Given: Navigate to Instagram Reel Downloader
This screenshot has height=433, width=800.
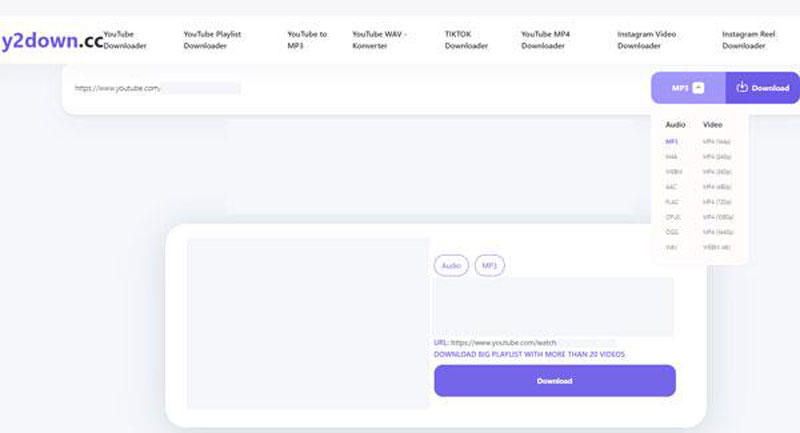Looking at the screenshot, I should pos(750,39).
